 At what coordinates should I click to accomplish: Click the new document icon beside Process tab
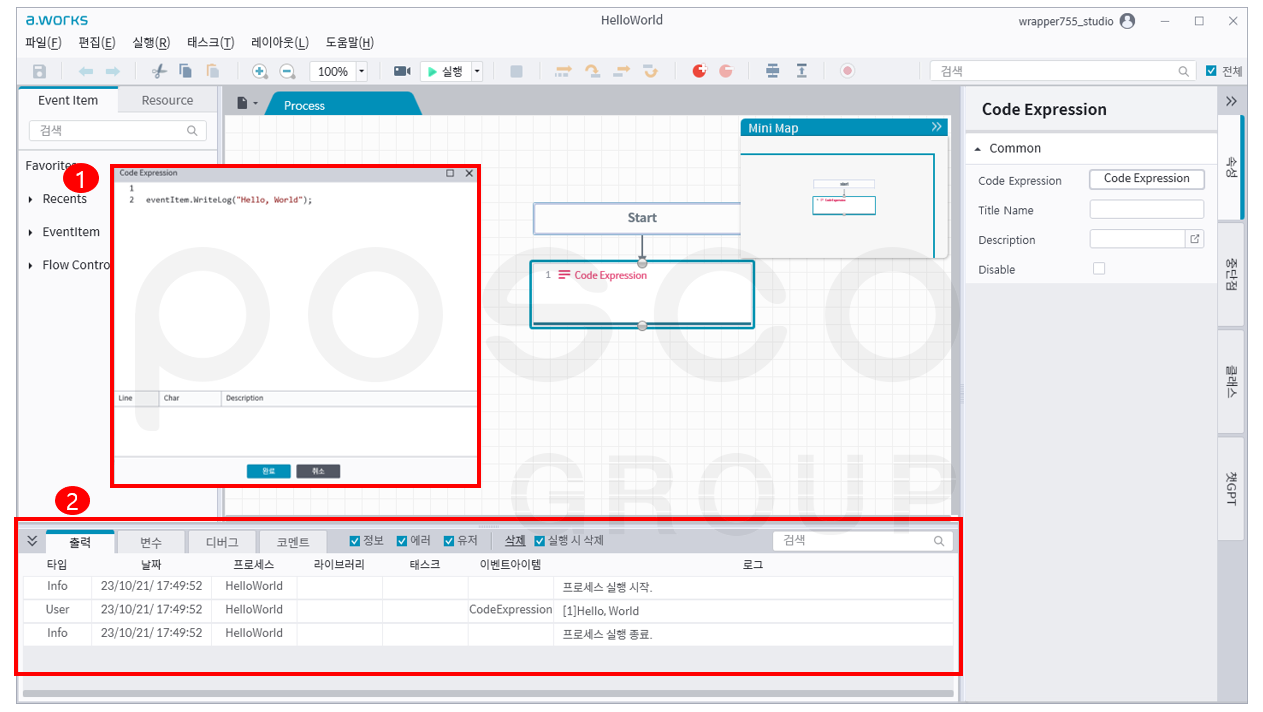click(x=242, y=103)
